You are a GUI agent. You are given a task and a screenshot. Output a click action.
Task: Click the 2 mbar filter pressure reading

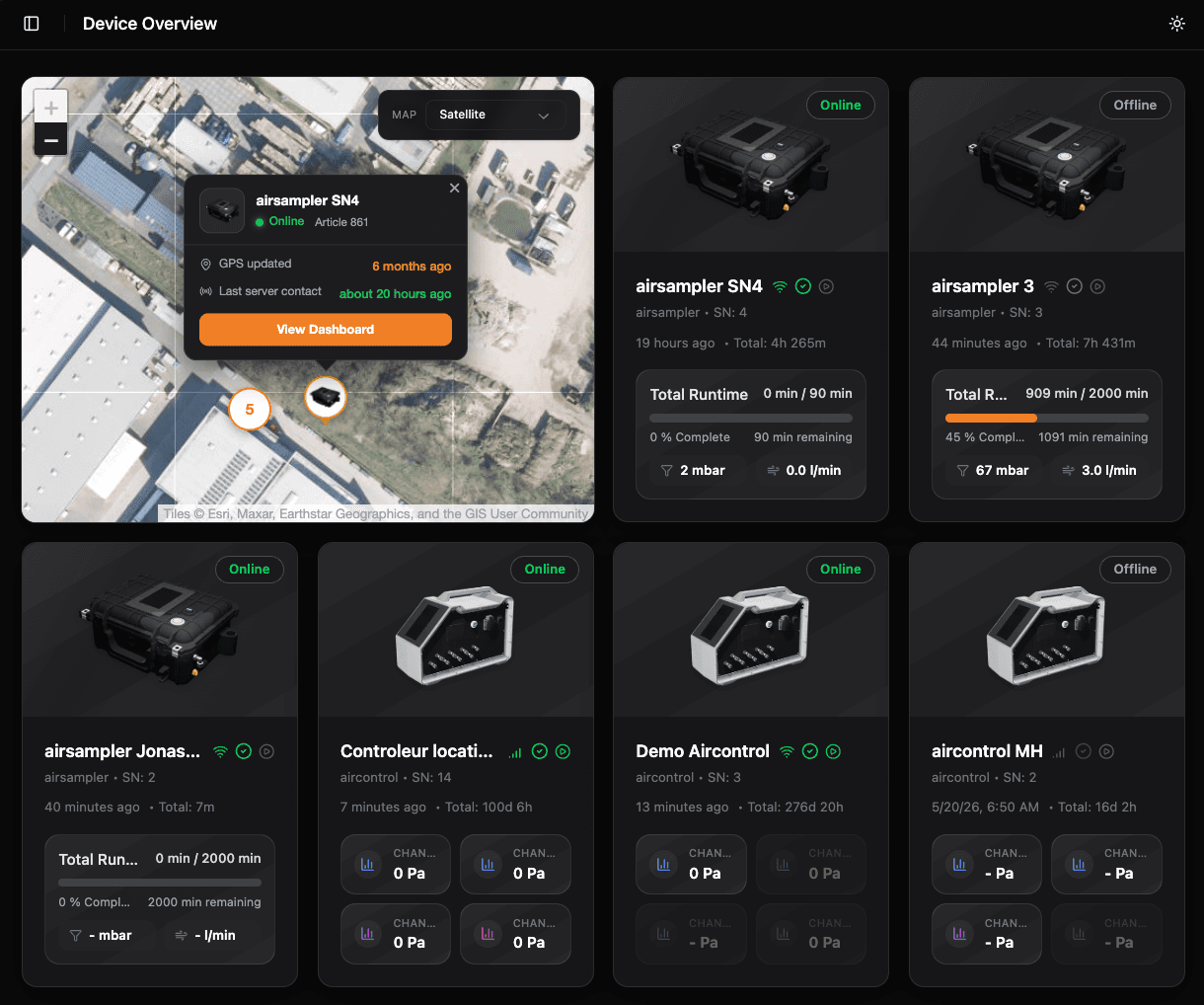pyautogui.click(x=693, y=471)
